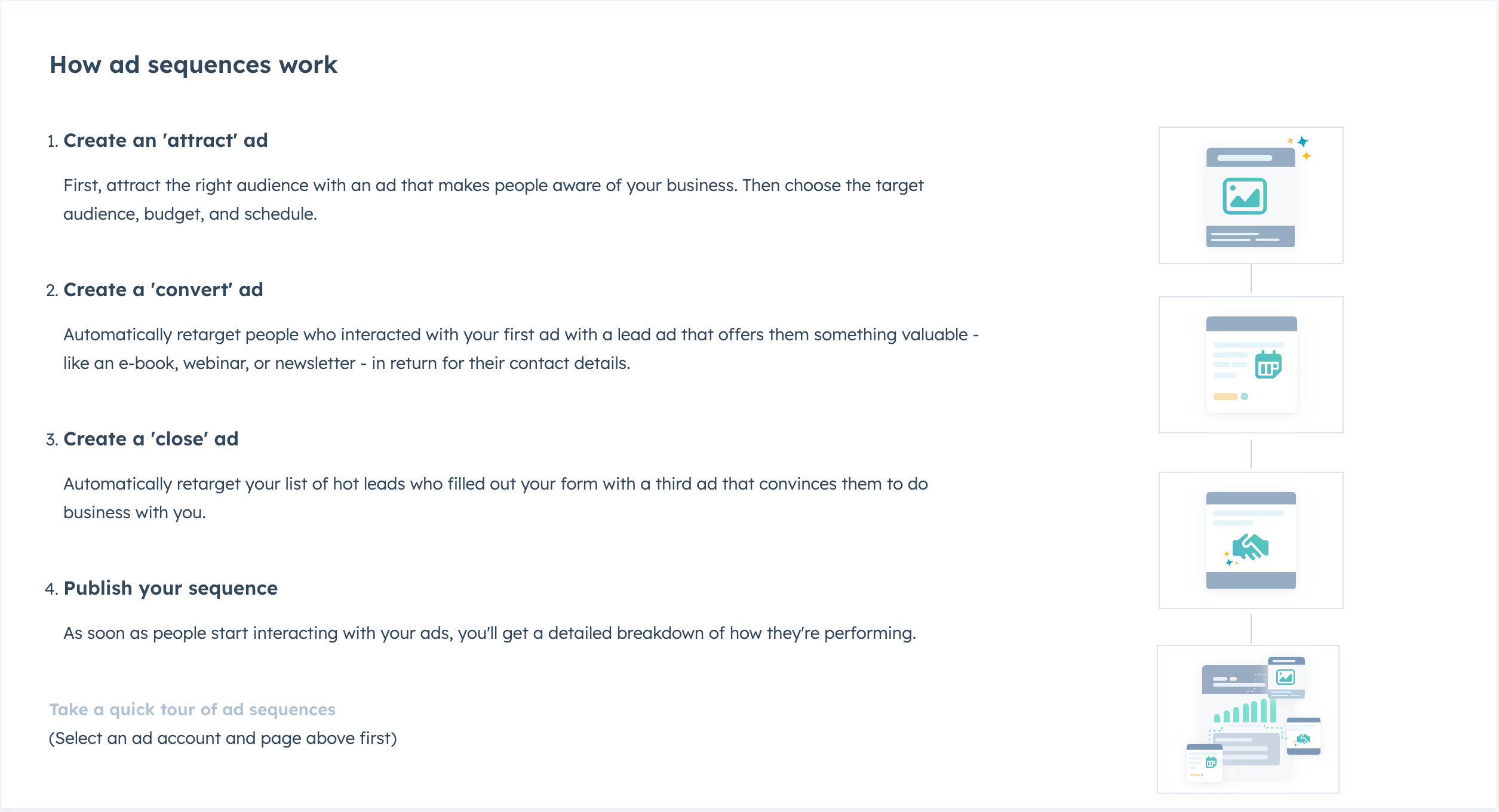Click the small calendar icon in the publish illustration
The image size is (1499, 812).
[1211, 762]
